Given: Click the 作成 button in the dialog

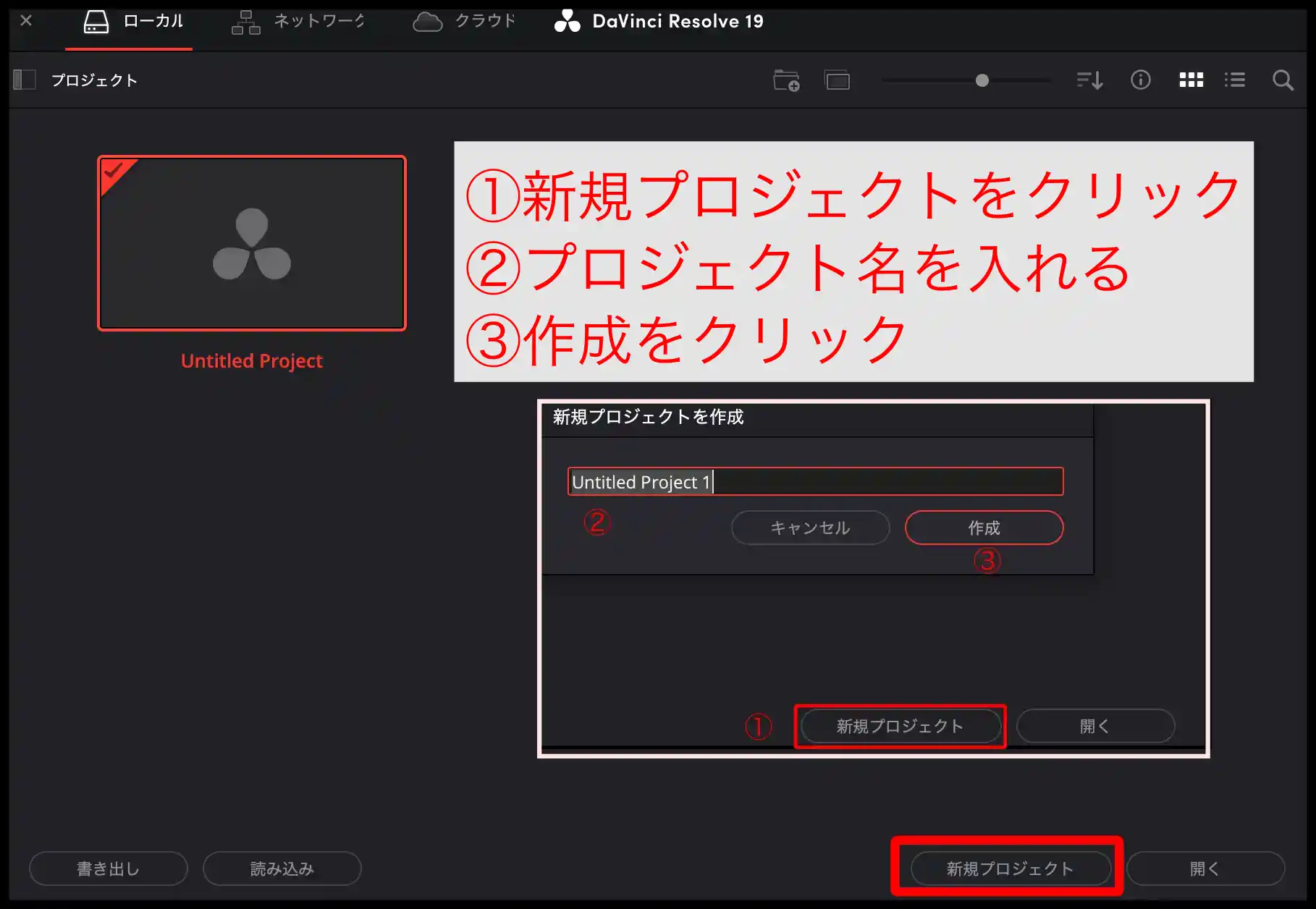Looking at the screenshot, I should tap(984, 528).
